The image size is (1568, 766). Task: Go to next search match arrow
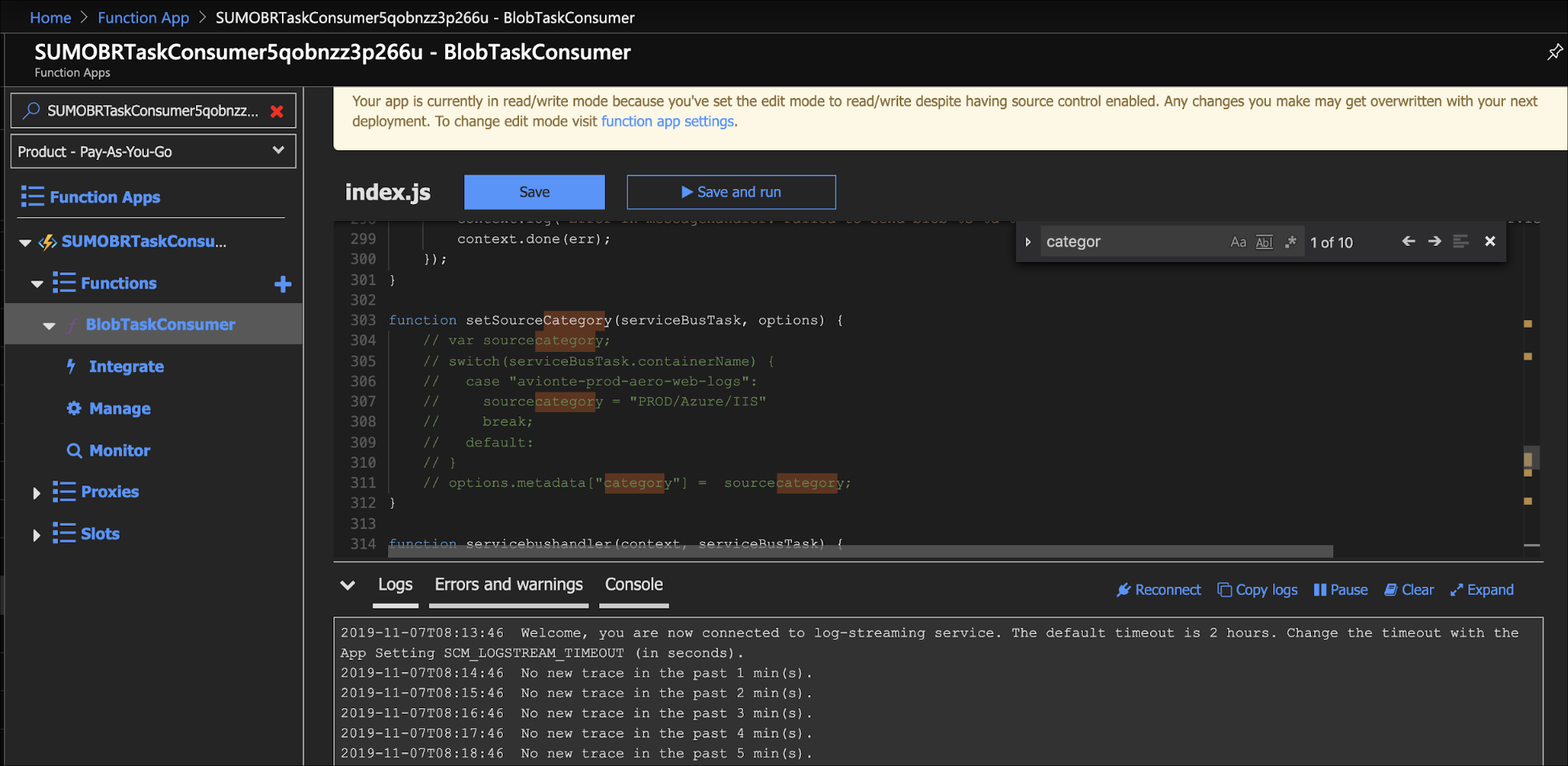click(1435, 241)
